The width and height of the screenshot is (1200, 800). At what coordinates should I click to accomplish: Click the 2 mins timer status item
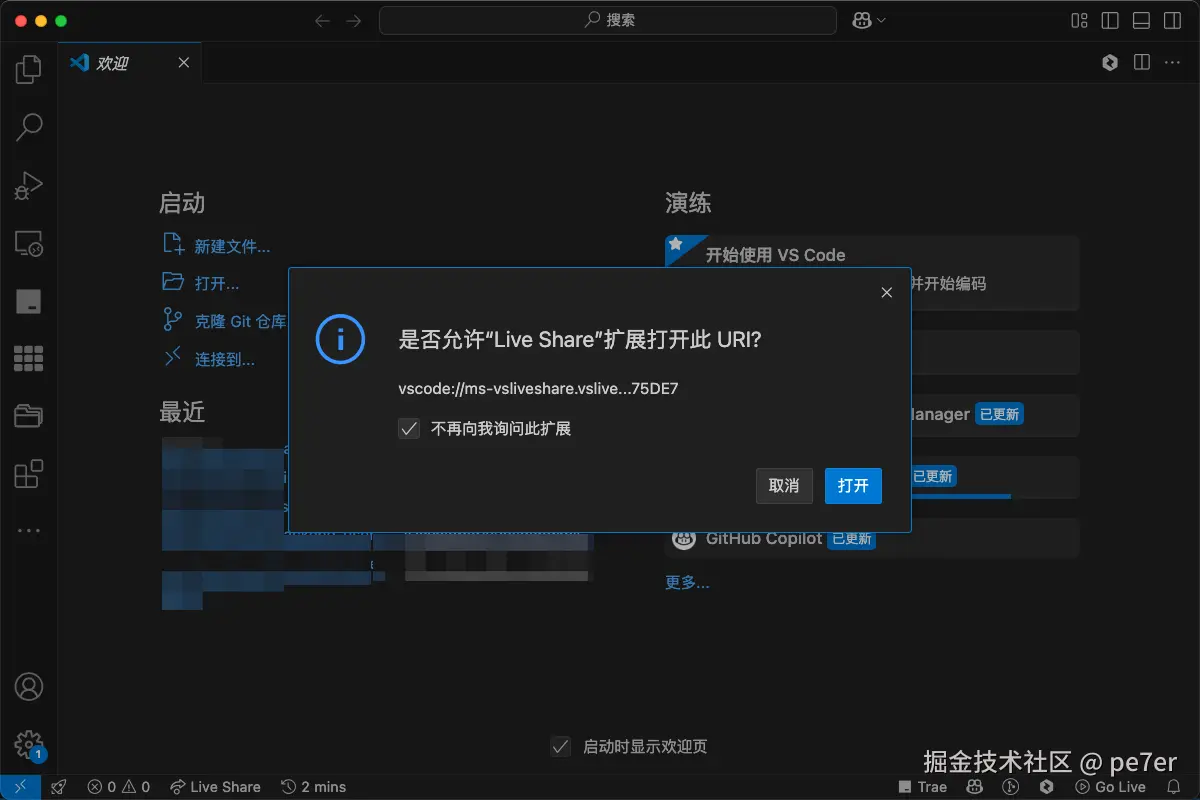313,787
